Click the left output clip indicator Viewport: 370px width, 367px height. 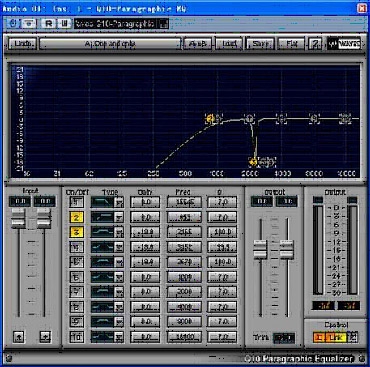[318, 200]
